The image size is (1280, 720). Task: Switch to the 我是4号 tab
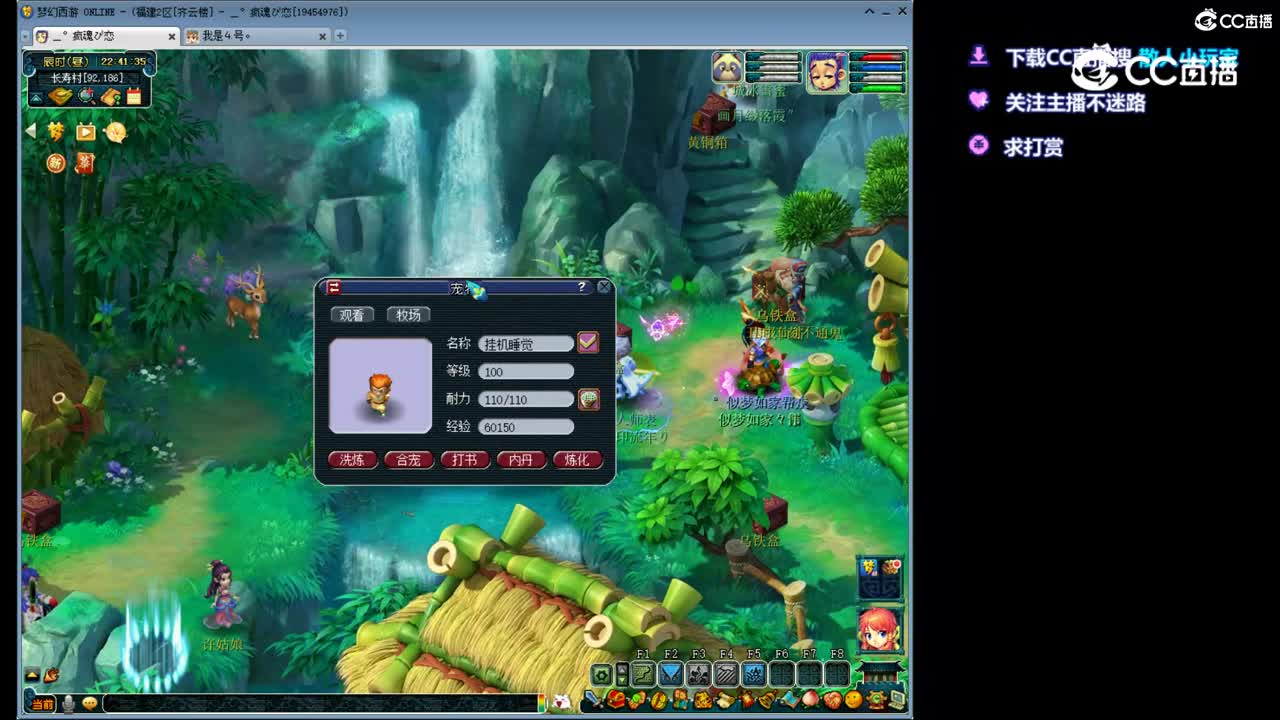point(256,36)
